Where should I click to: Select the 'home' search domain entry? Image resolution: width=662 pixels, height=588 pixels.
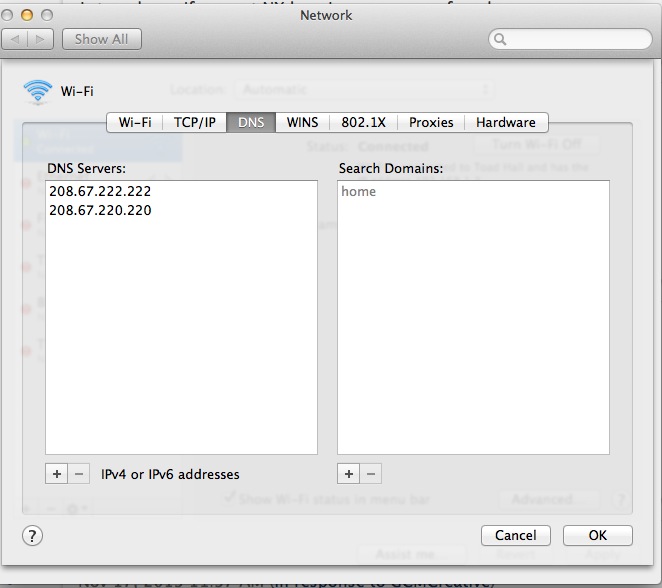(x=473, y=192)
